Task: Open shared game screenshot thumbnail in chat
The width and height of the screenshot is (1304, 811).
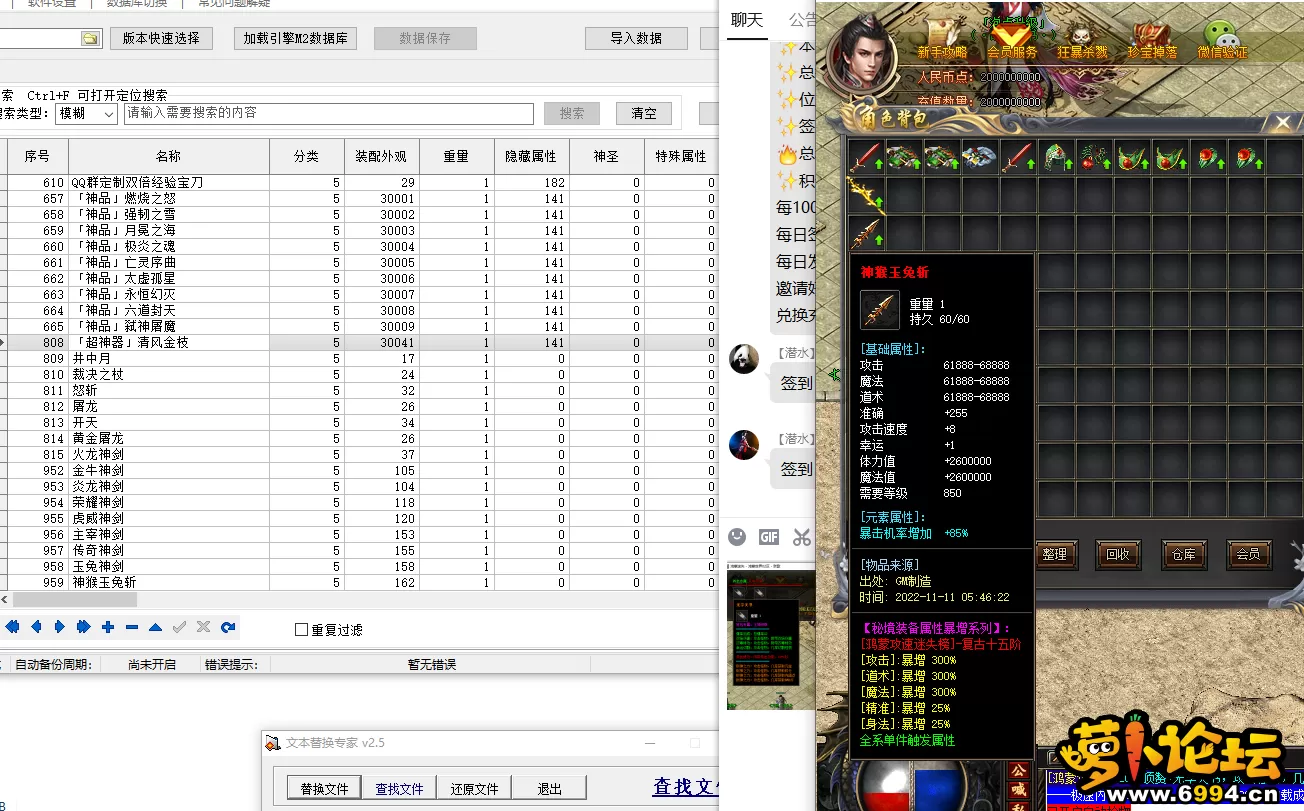Action: pos(769,637)
